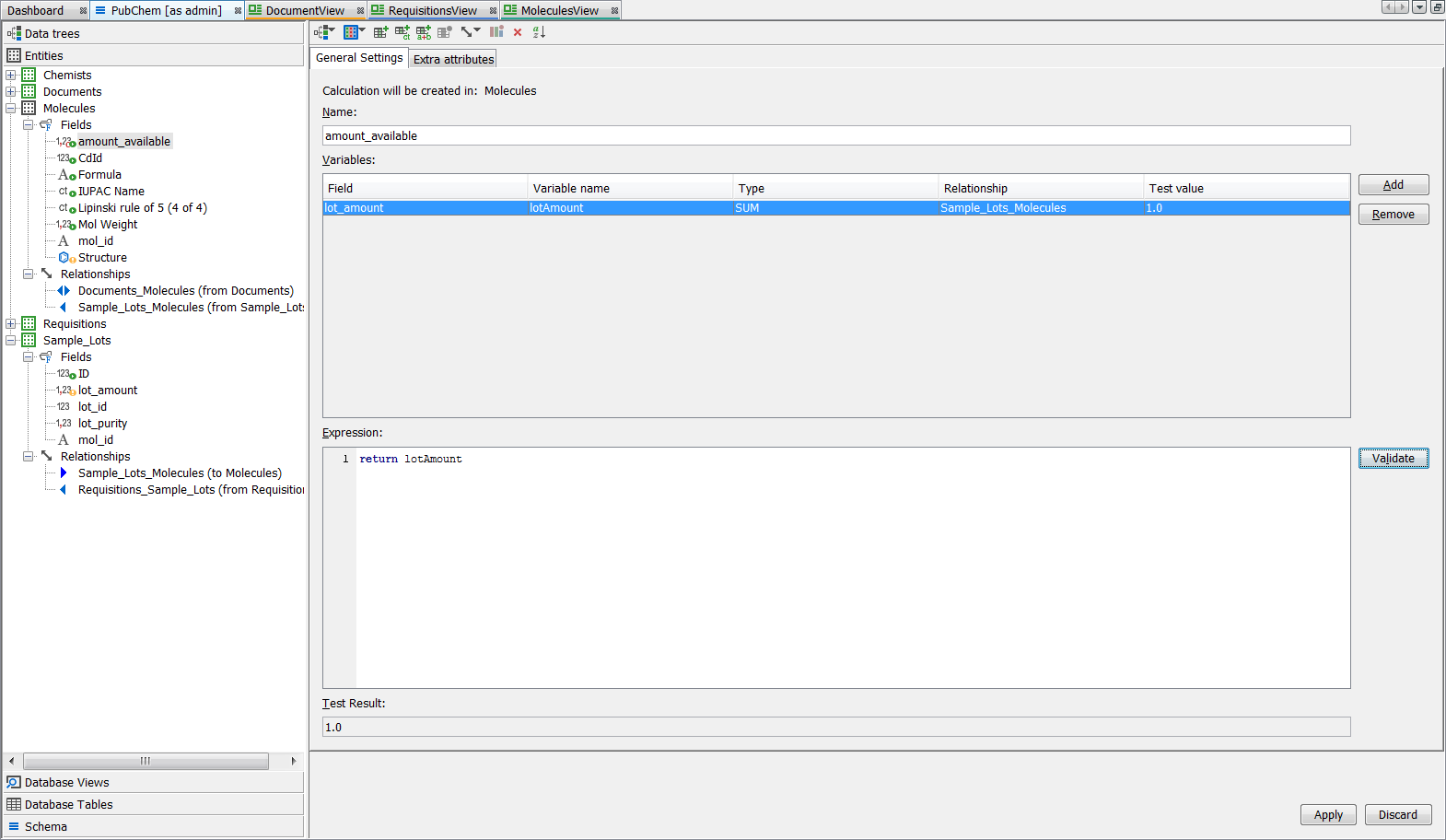
Task: Click the colored bars chart toolbar icon
Action: click(x=496, y=32)
